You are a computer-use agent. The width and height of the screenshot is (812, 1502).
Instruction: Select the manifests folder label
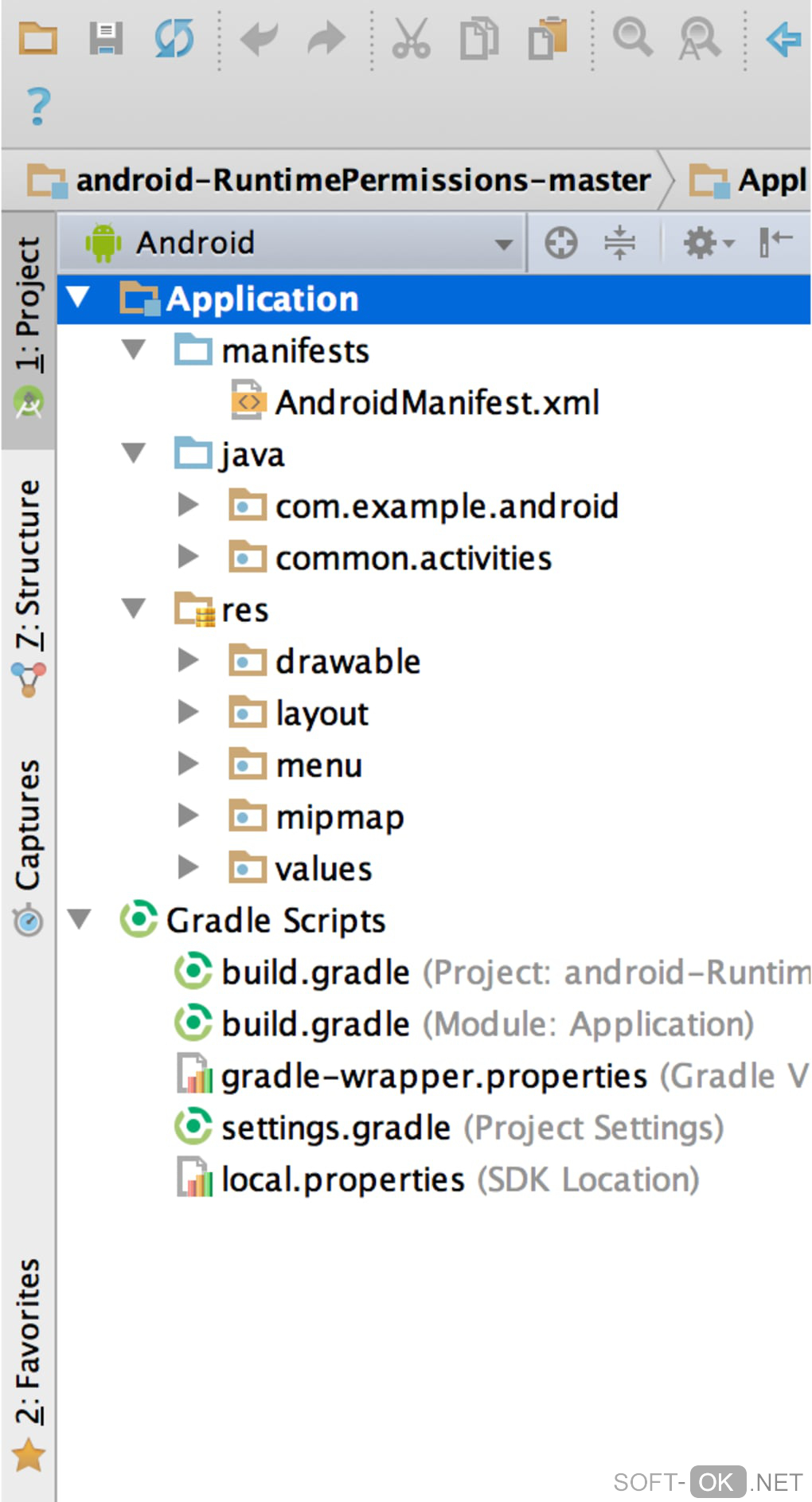pos(295,350)
